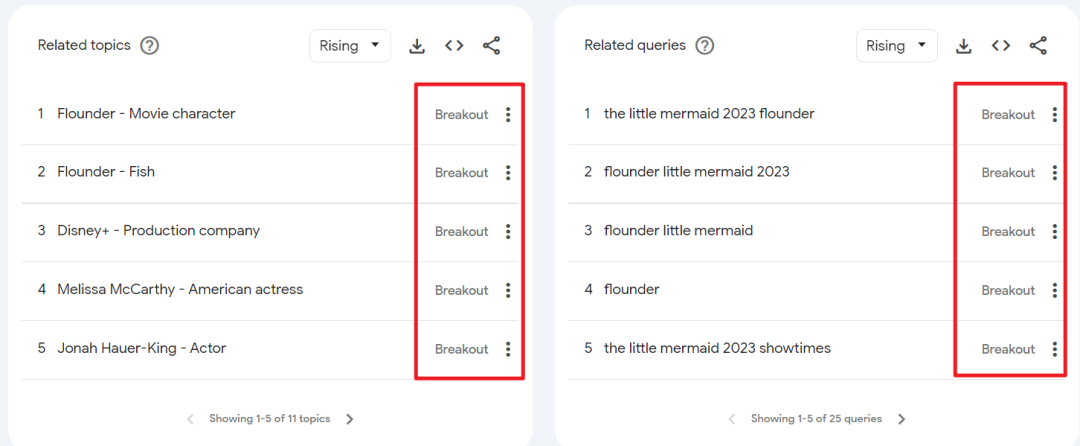Viewport: 1080px width, 446px height.
Task: Click the embed icon for Related topics
Action: (454, 46)
